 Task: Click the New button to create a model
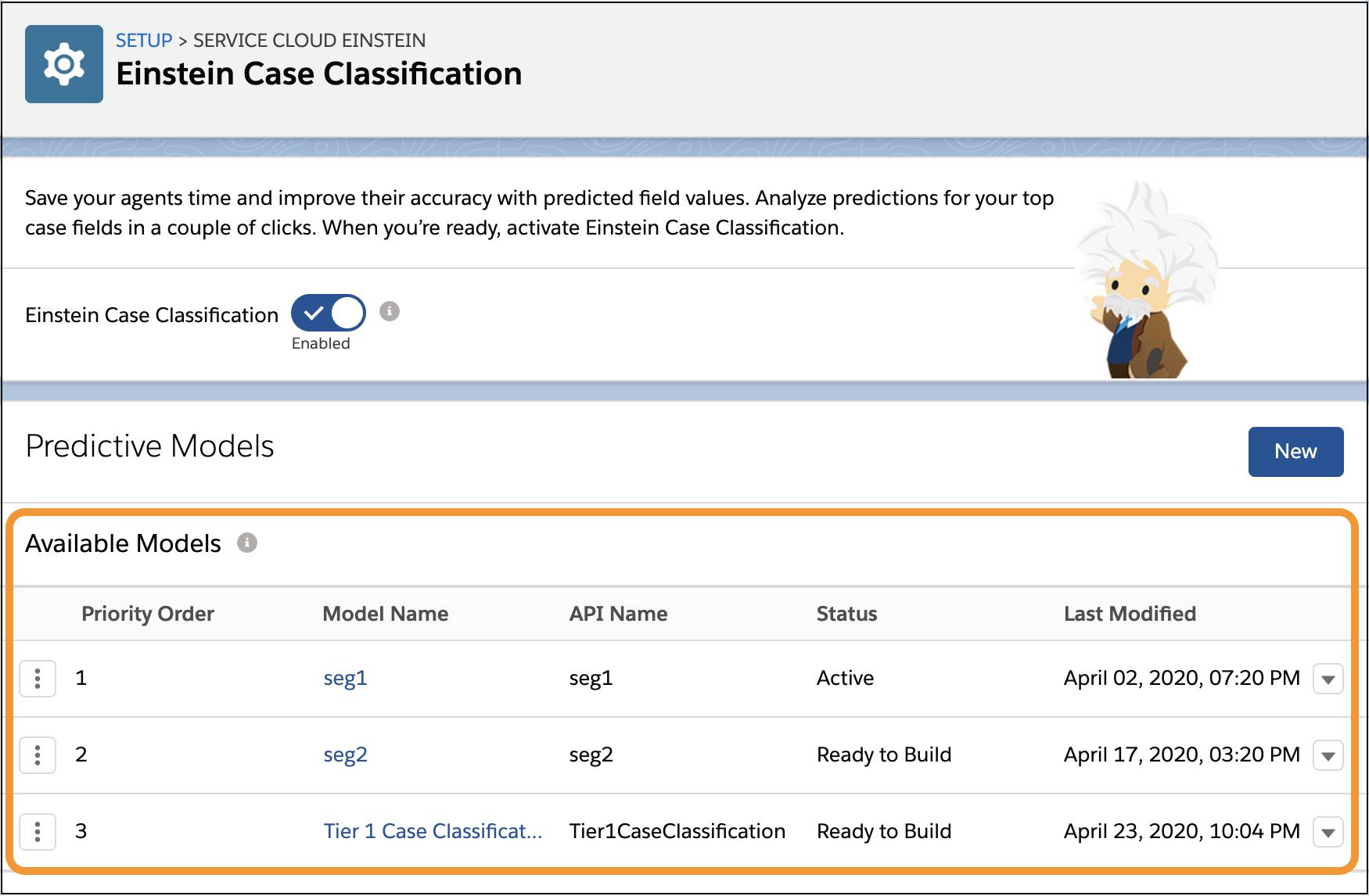tap(1295, 451)
